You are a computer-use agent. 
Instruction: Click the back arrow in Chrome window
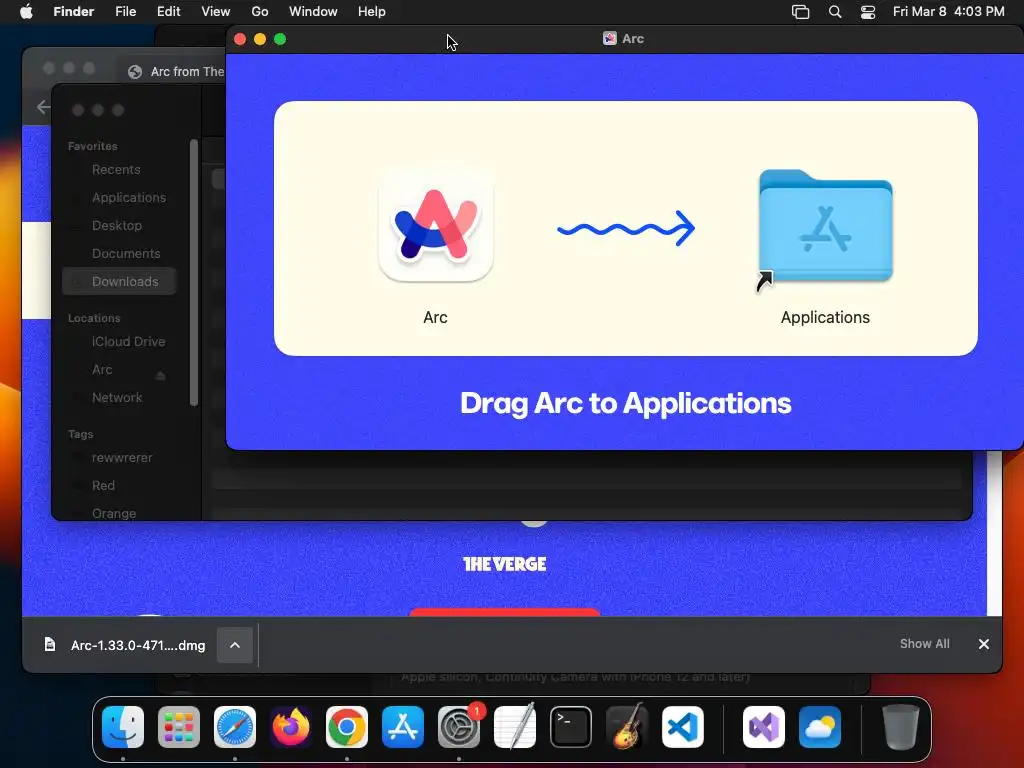(x=43, y=107)
